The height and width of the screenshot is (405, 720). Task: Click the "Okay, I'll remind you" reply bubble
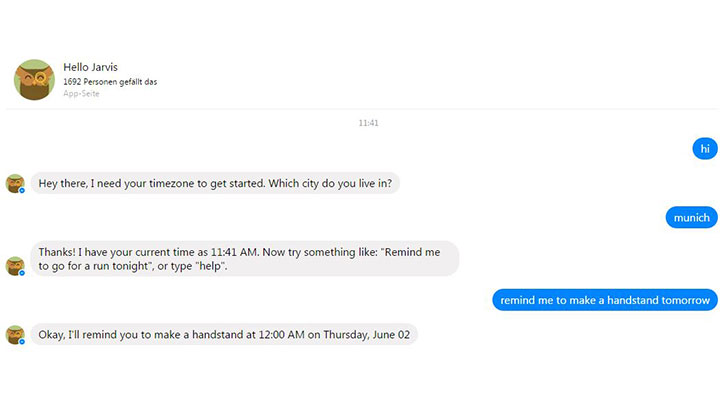[224, 334]
